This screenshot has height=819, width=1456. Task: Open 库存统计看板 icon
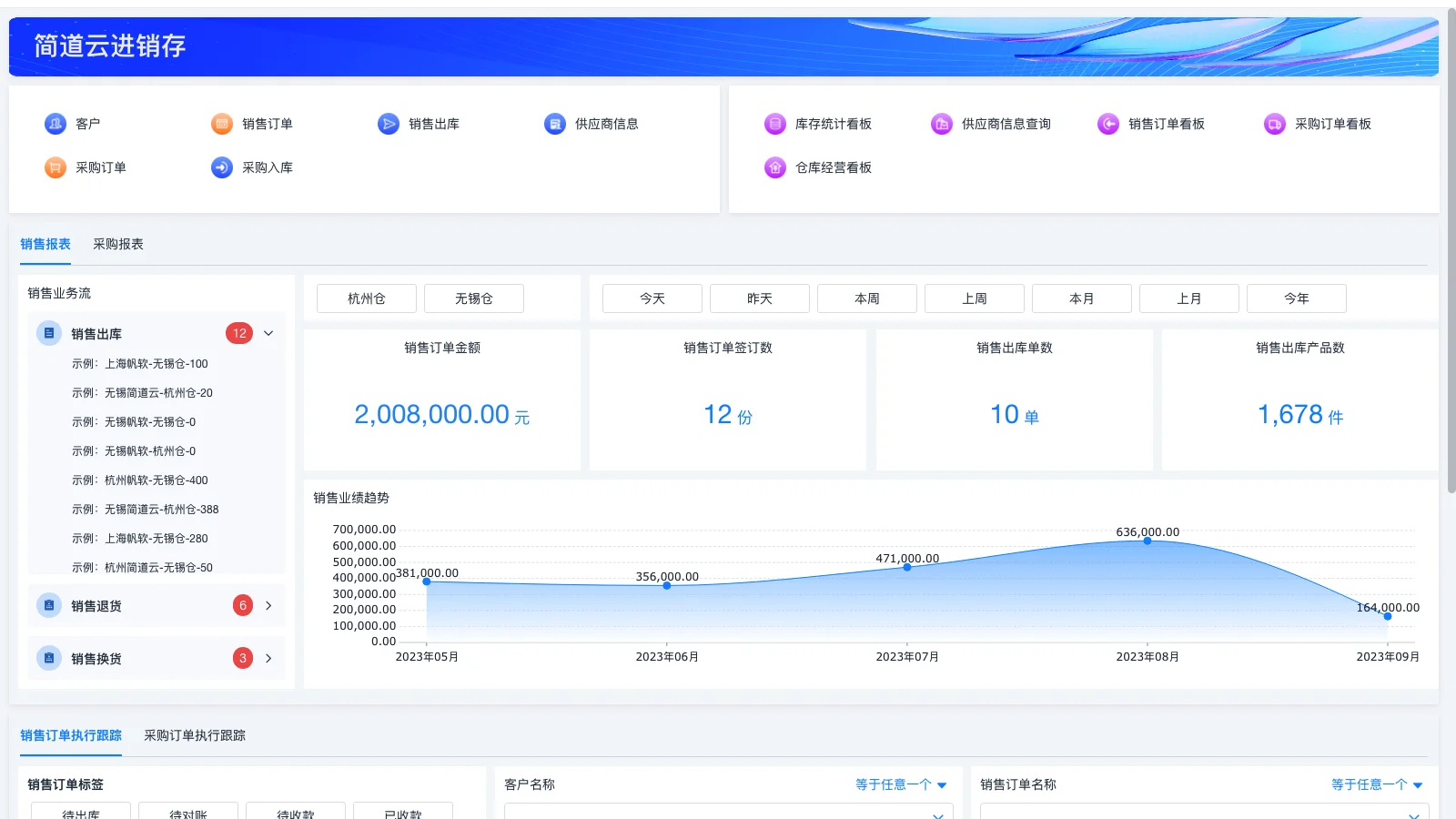[775, 124]
